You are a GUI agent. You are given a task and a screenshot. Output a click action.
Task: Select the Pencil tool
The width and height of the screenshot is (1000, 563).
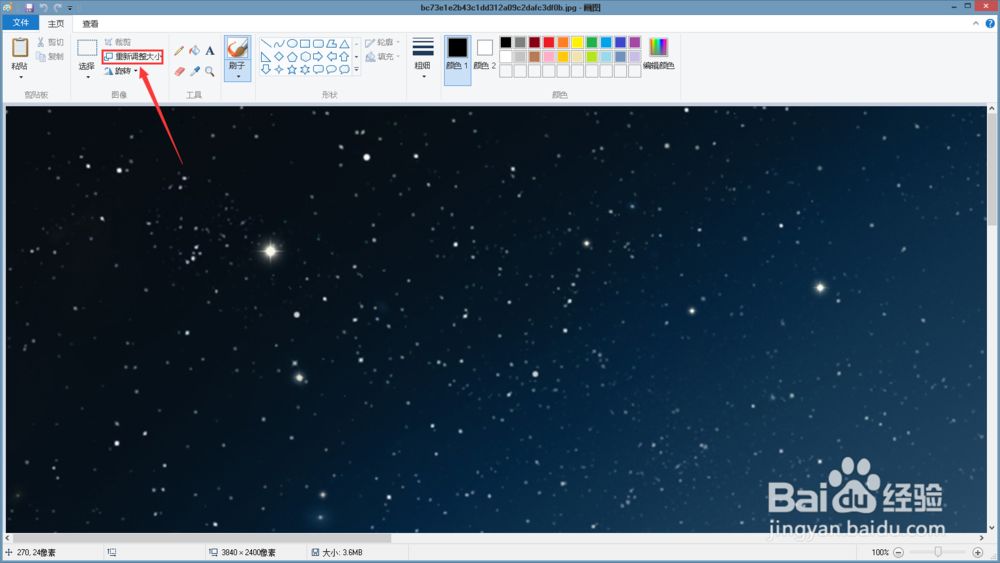179,50
